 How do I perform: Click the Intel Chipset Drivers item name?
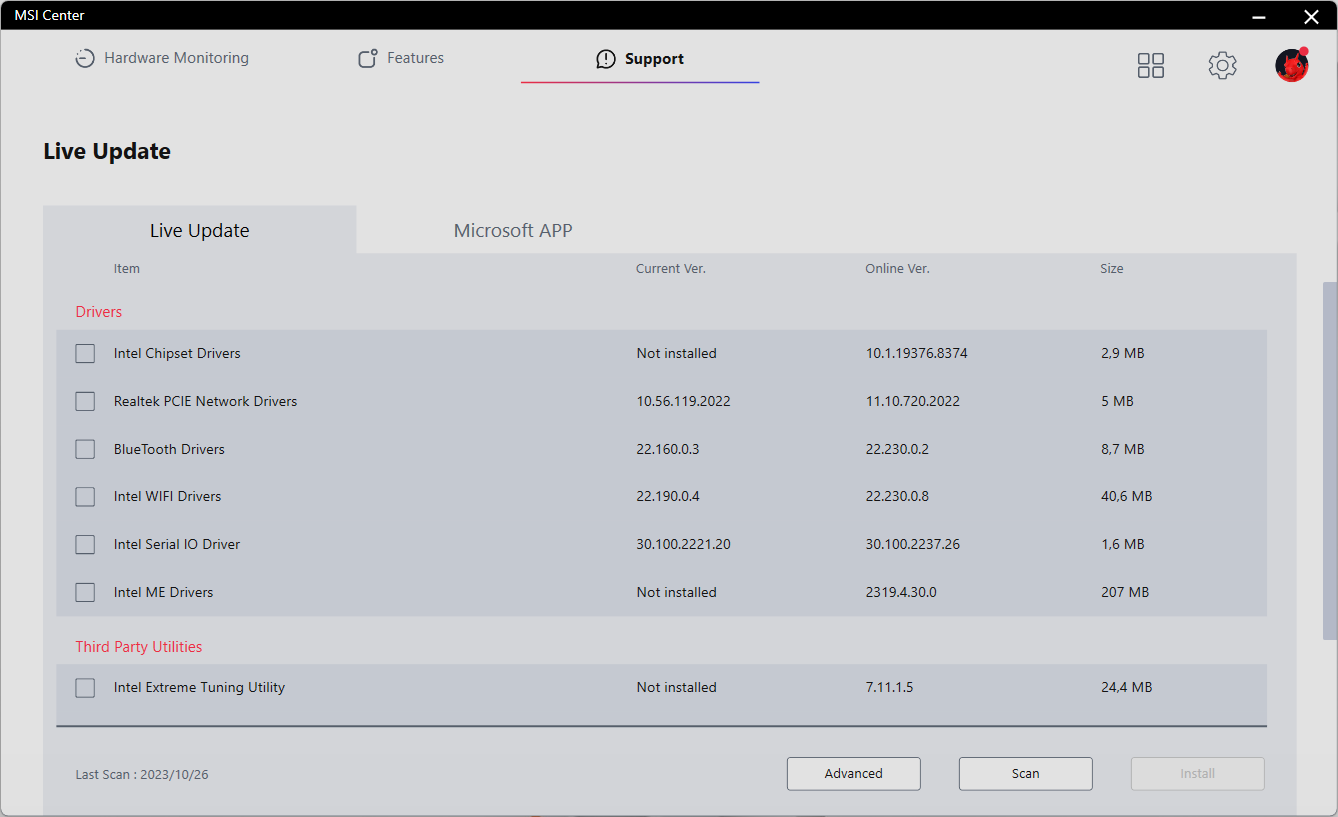point(177,353)
